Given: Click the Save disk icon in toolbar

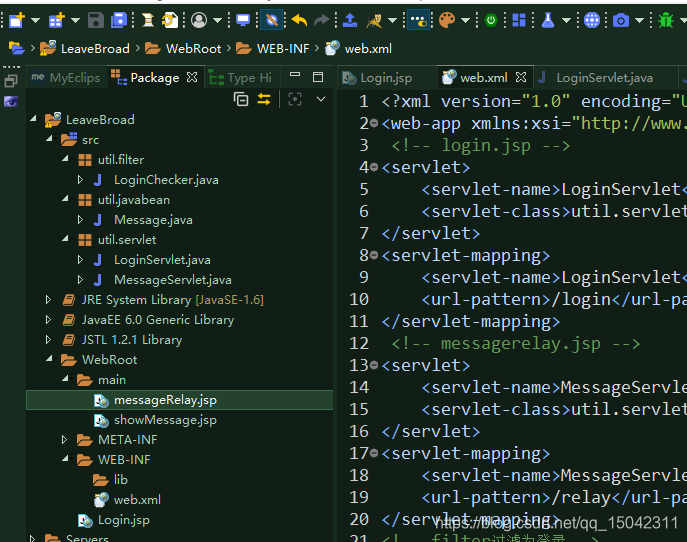Looking at the screenshot, I should 96,20.
